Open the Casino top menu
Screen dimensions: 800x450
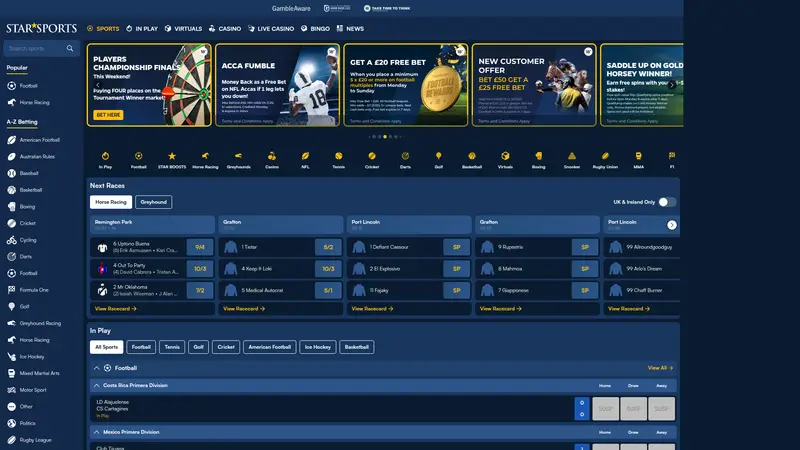click(x=225, y=29)
